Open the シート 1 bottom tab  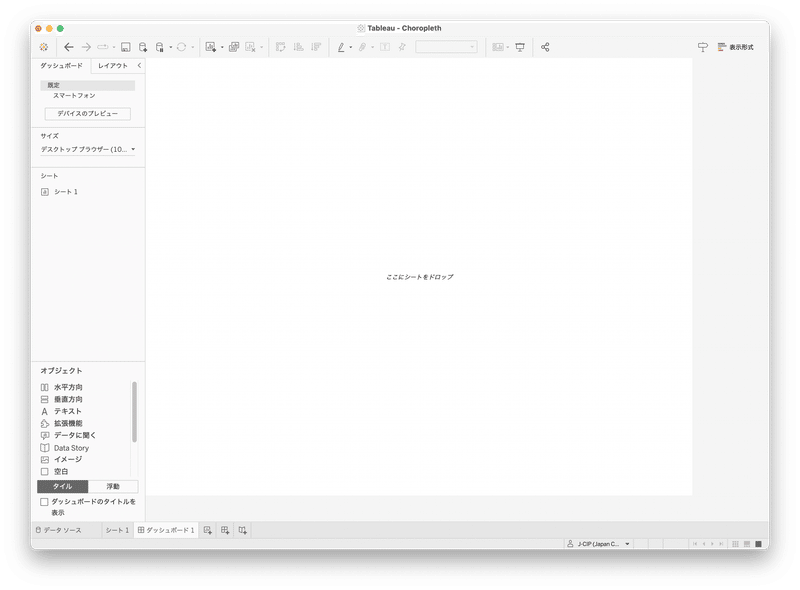coord(117,530)
